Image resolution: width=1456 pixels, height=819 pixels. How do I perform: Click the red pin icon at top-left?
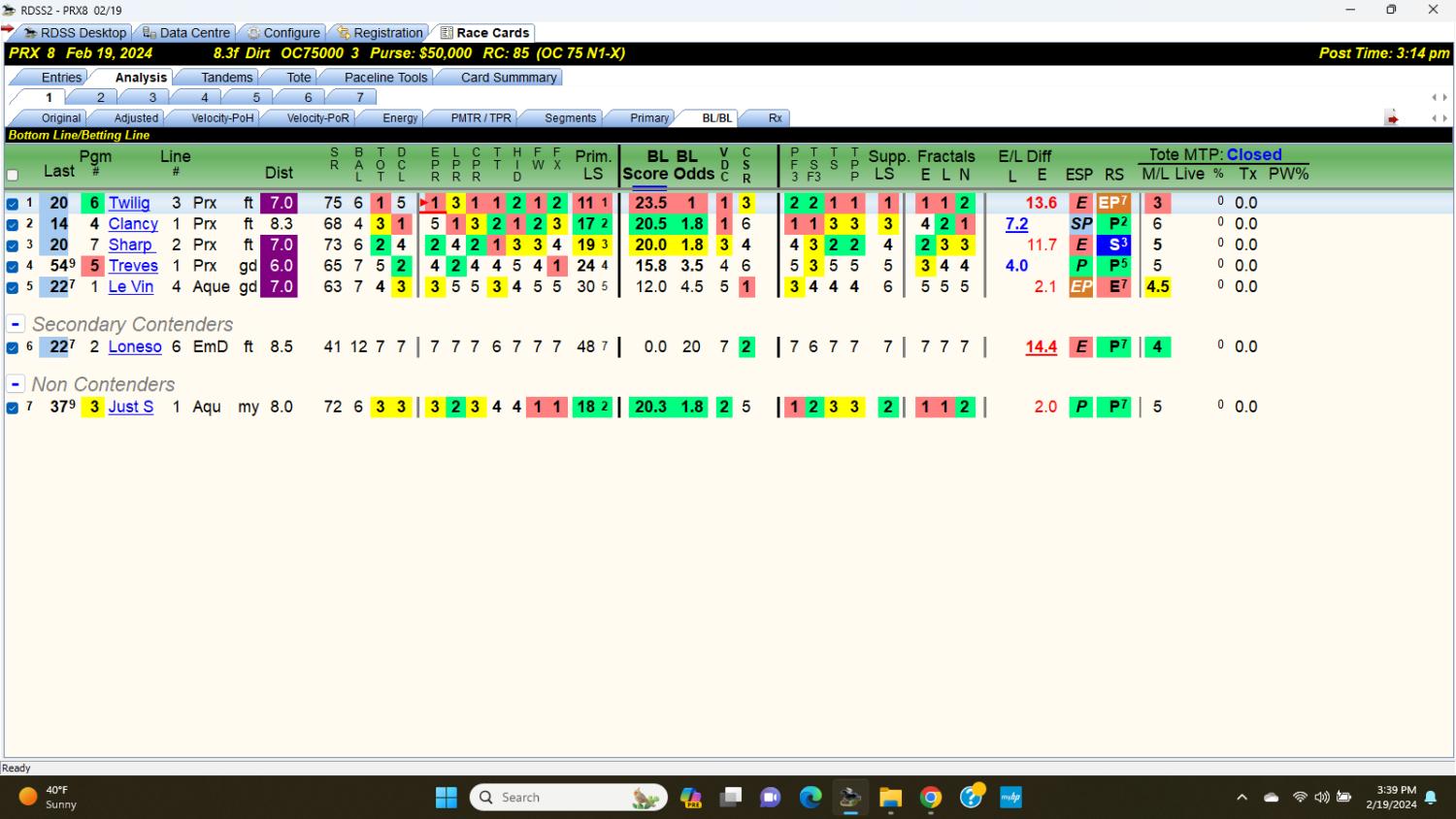pyautogui.click(x=8, y=29)
